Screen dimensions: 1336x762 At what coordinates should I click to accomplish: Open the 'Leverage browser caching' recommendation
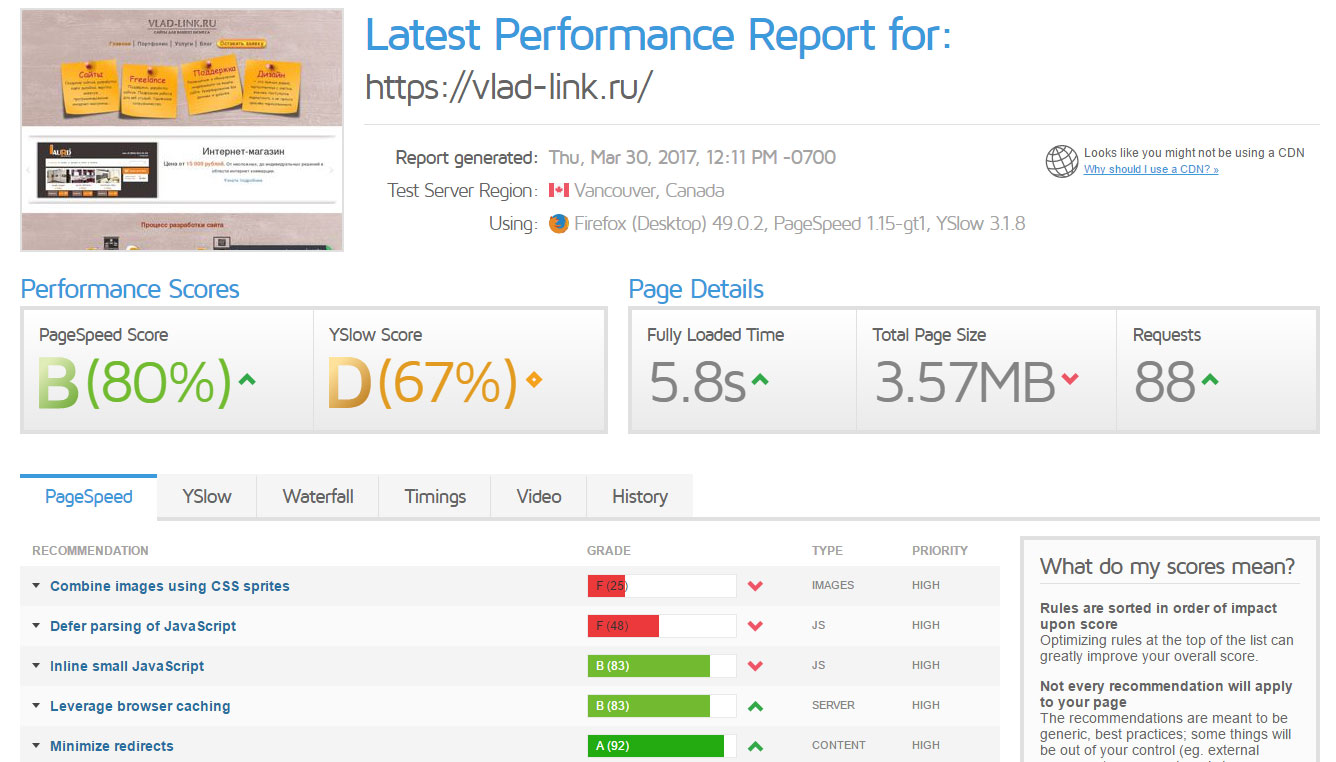pyautogui.click(x=140, y=706)
